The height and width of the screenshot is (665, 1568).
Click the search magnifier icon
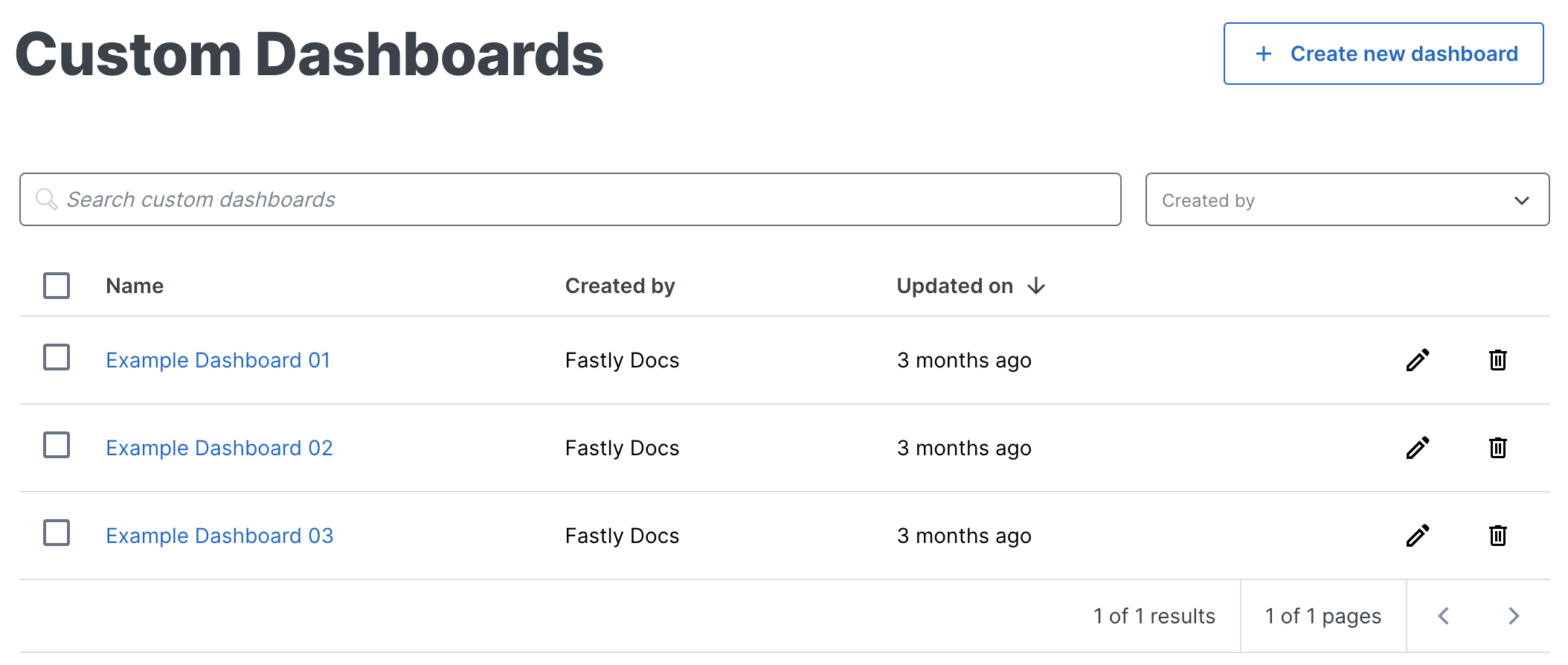point(46,199)
